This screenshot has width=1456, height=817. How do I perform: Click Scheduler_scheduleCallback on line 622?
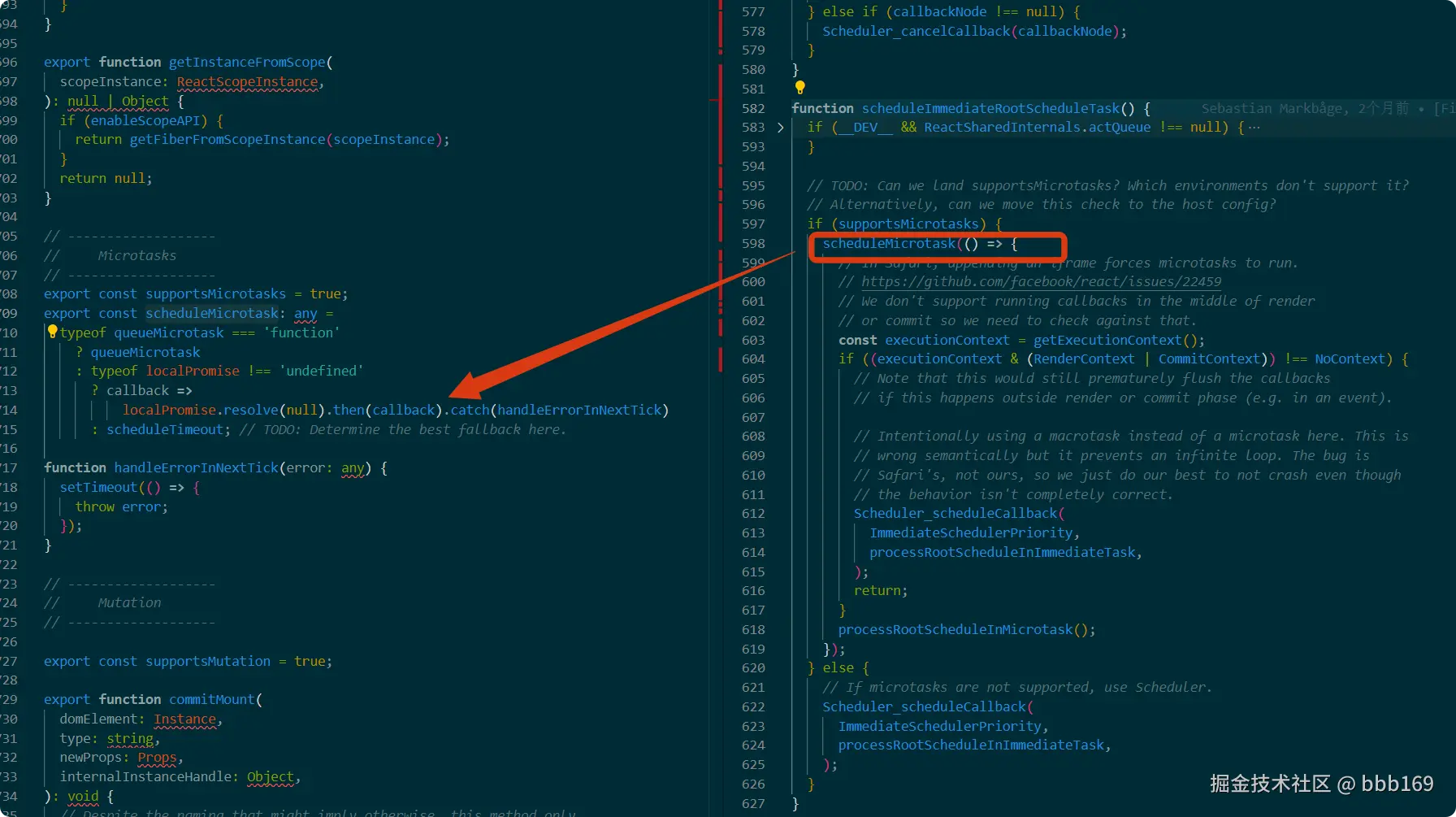click(925, 707)
